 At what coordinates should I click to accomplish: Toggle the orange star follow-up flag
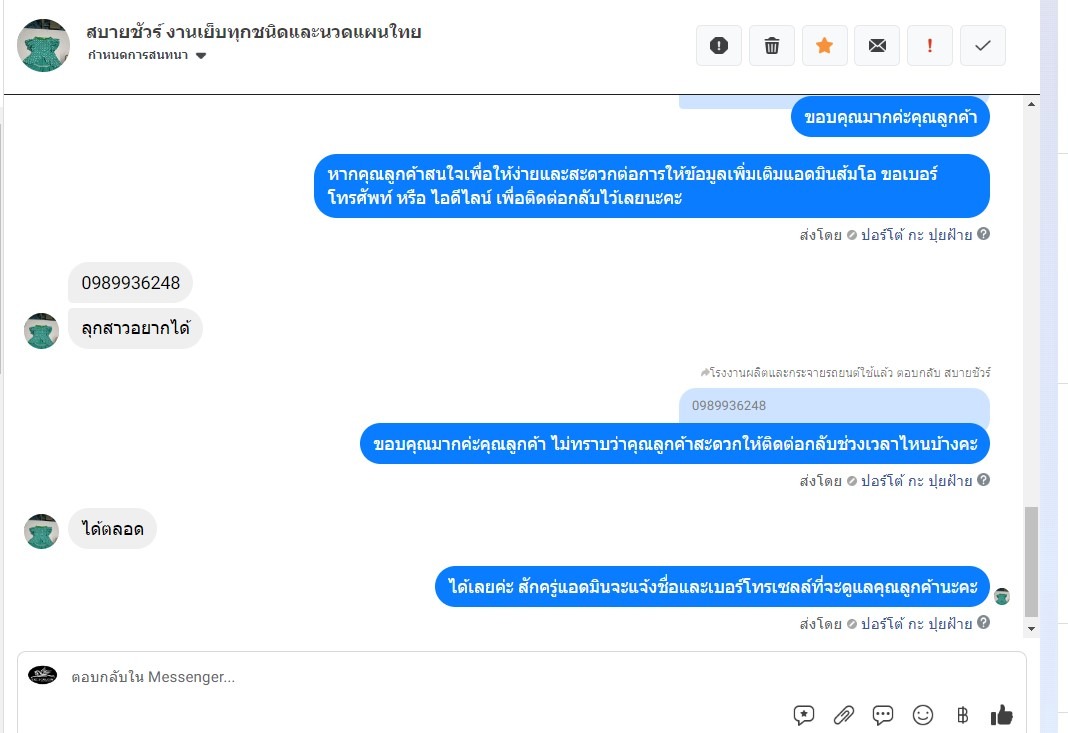[x=825, y=46]
